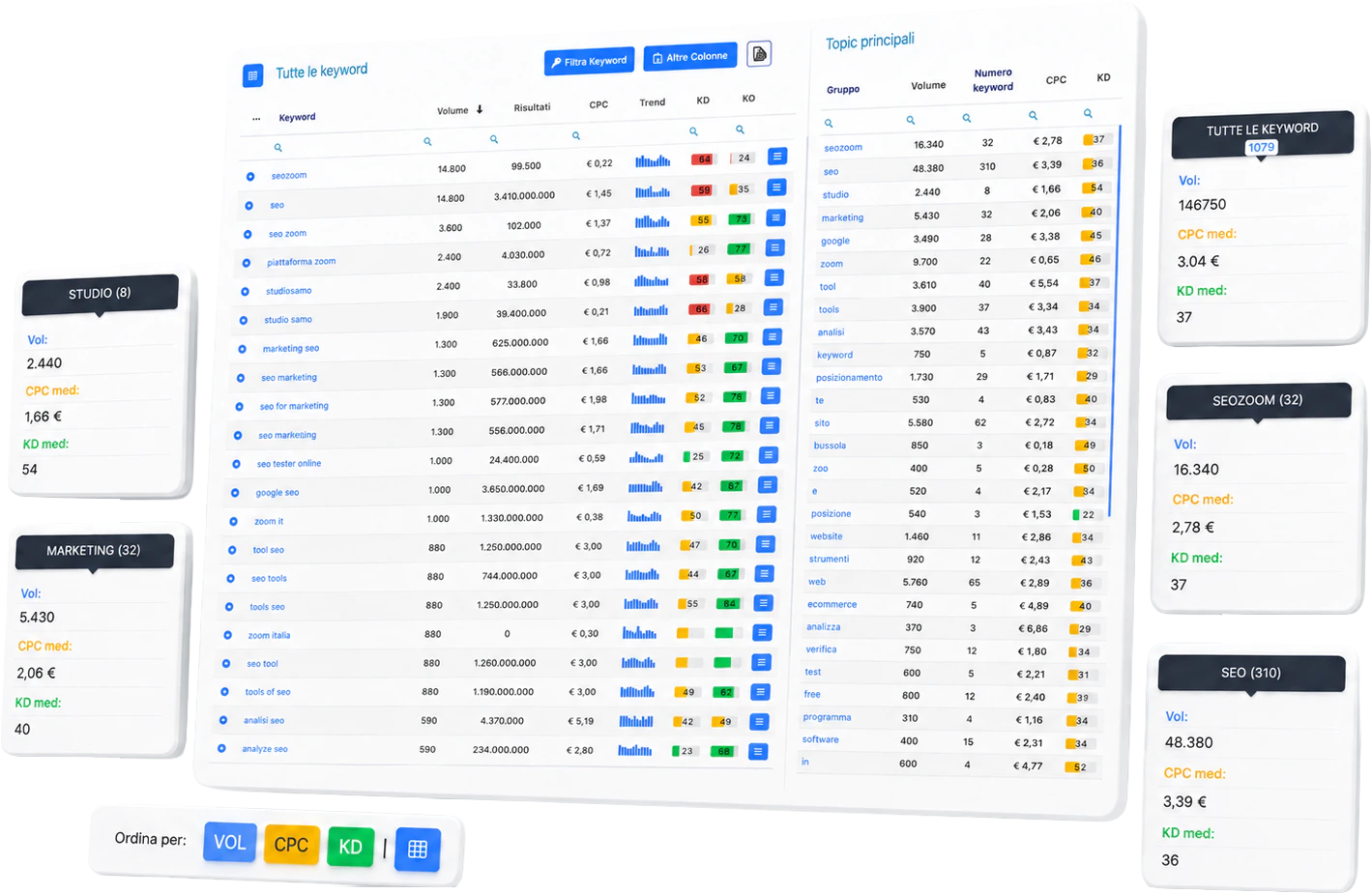
Task: Click the Topic principali table scrollbar
Action: [1116, 319]
